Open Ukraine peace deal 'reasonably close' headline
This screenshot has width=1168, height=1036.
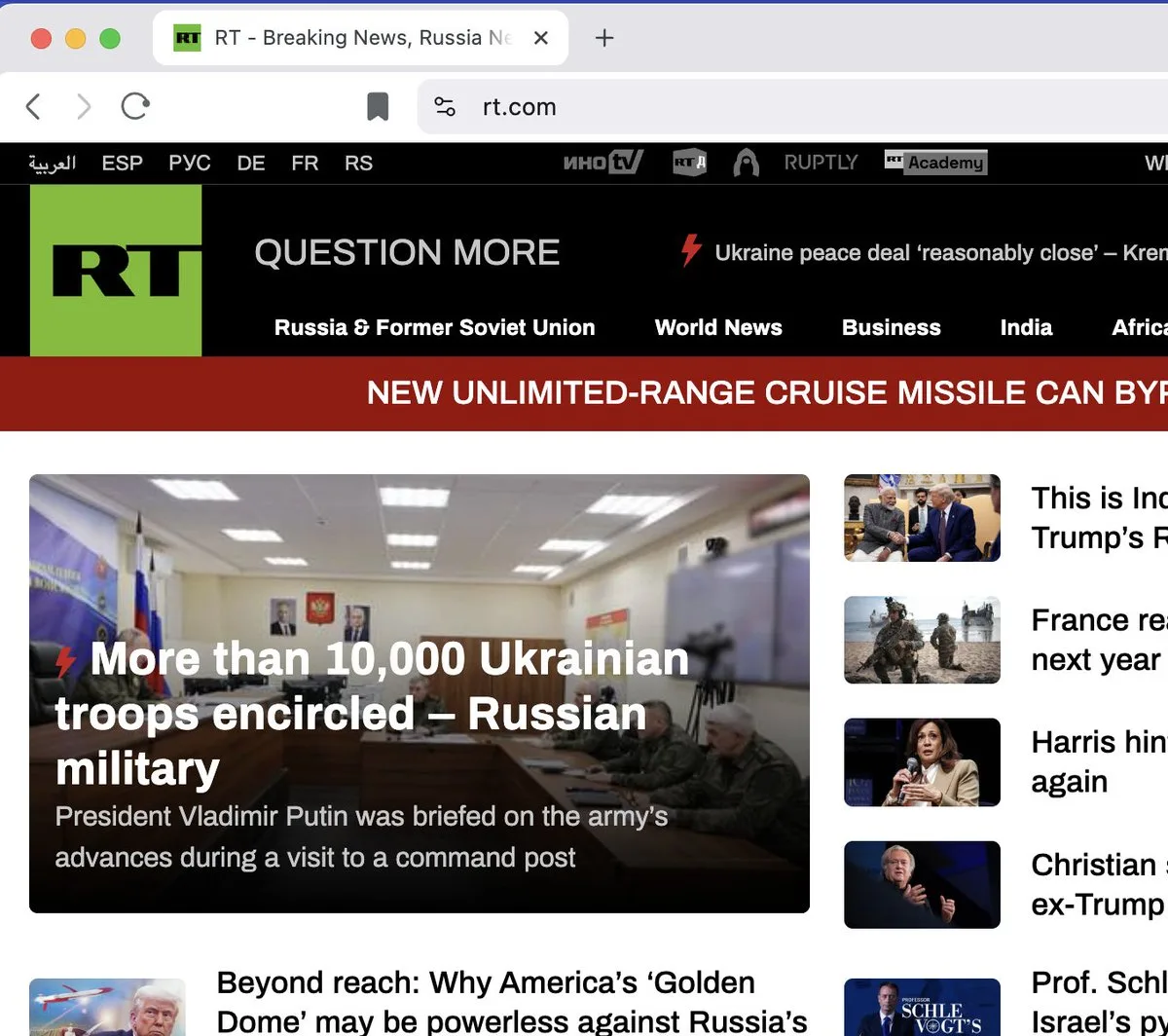click(x=941, y=253)
